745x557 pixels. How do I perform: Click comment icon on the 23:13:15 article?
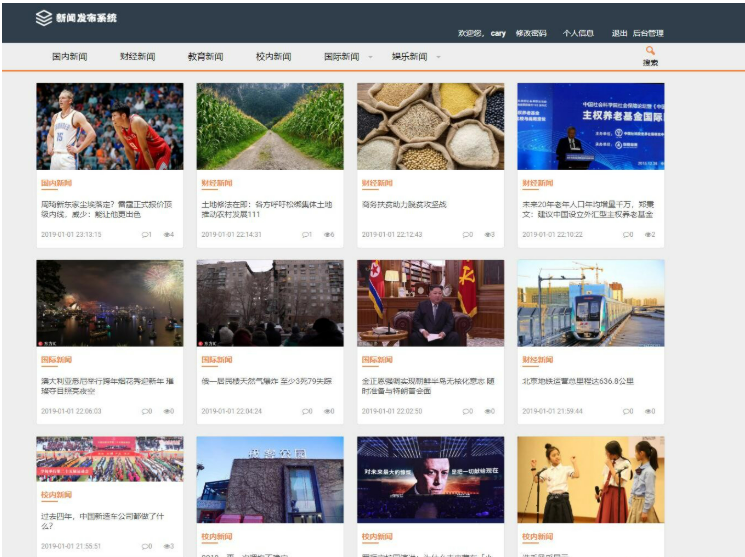coord(145,234)
